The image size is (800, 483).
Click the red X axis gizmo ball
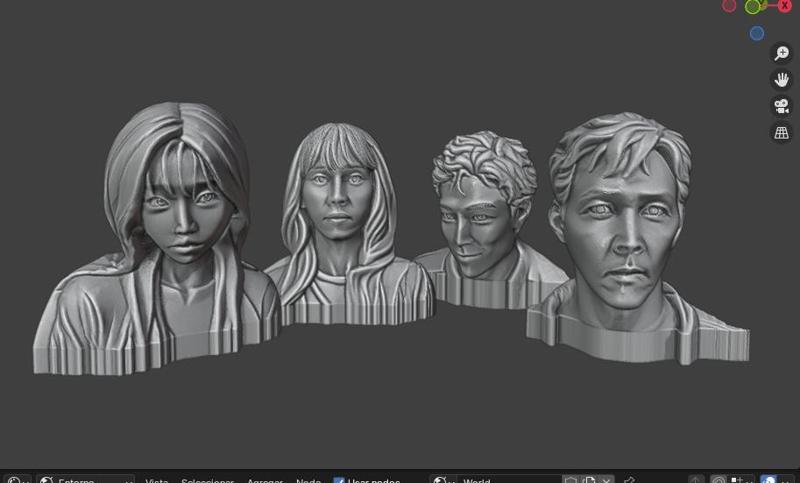[x=785, y=5]
